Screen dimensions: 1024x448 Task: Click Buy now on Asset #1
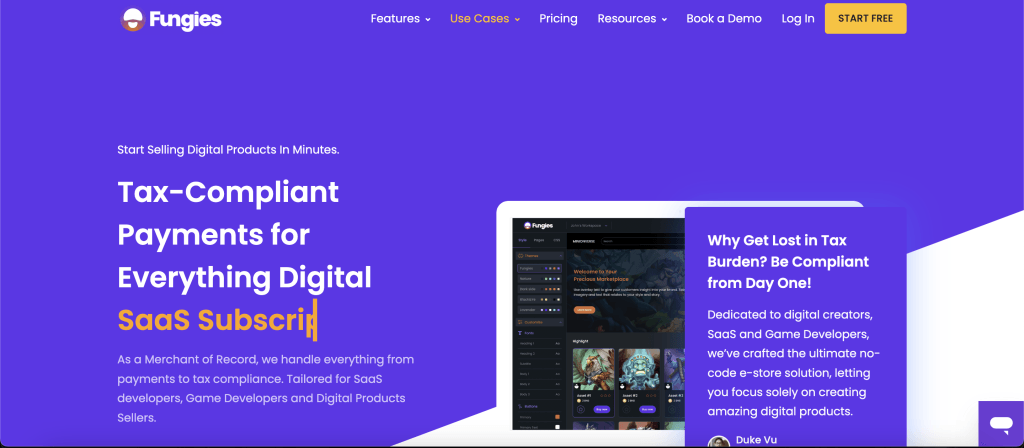pos(601,409)
